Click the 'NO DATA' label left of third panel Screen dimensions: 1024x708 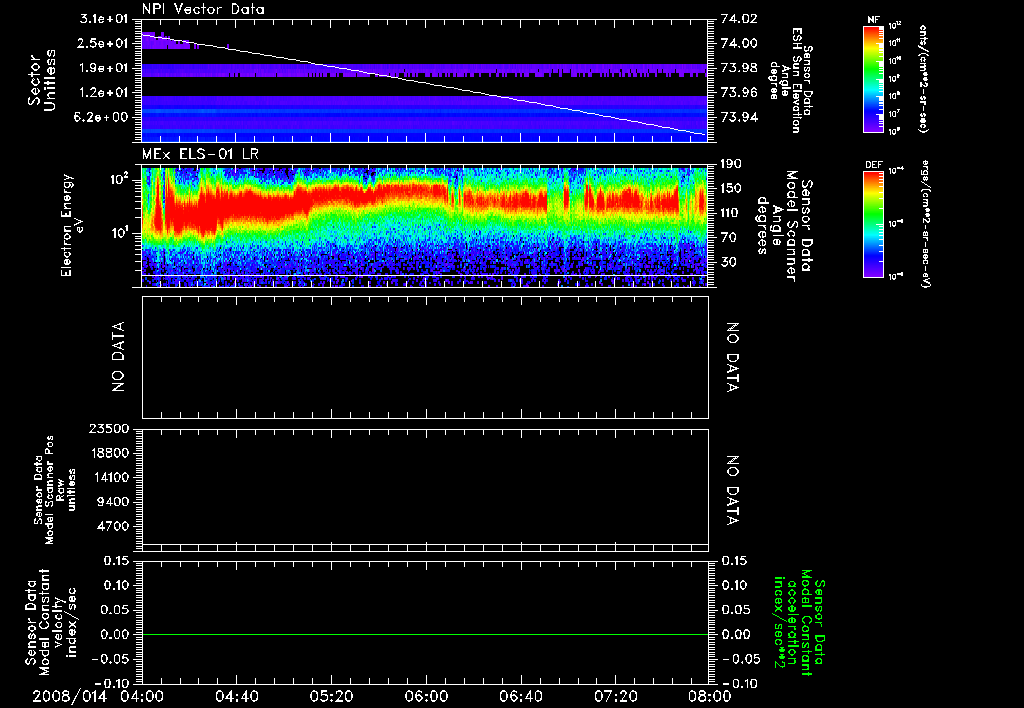pos(118,357)
